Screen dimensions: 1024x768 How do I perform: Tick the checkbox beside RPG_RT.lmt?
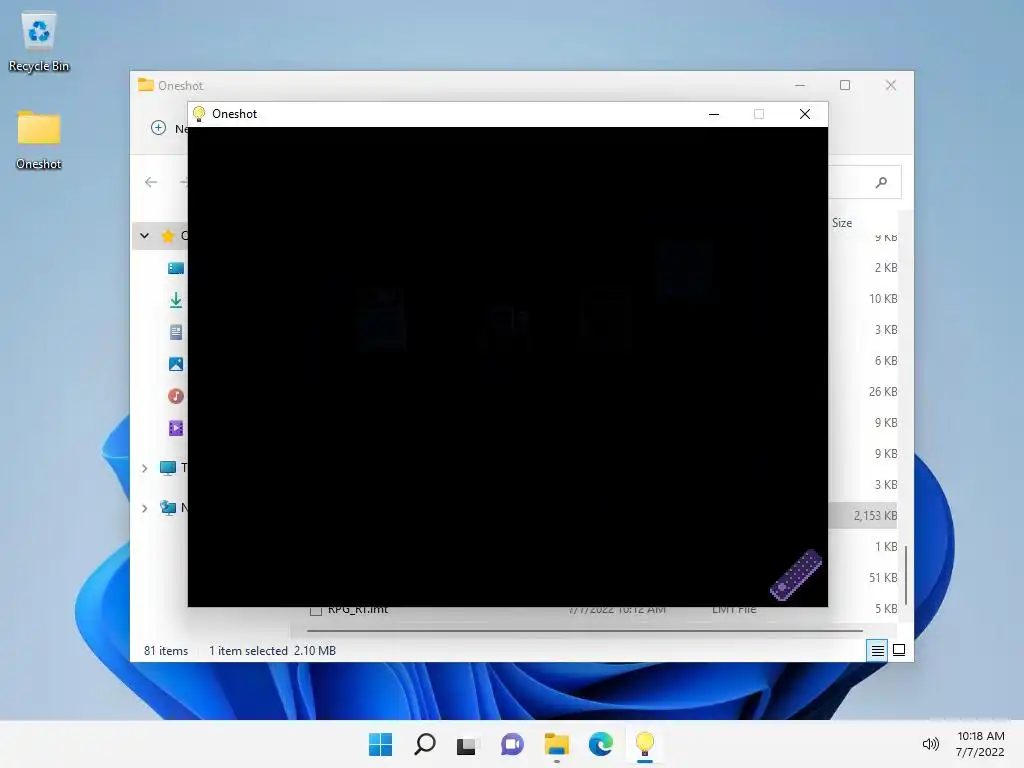tap(316, 611)
